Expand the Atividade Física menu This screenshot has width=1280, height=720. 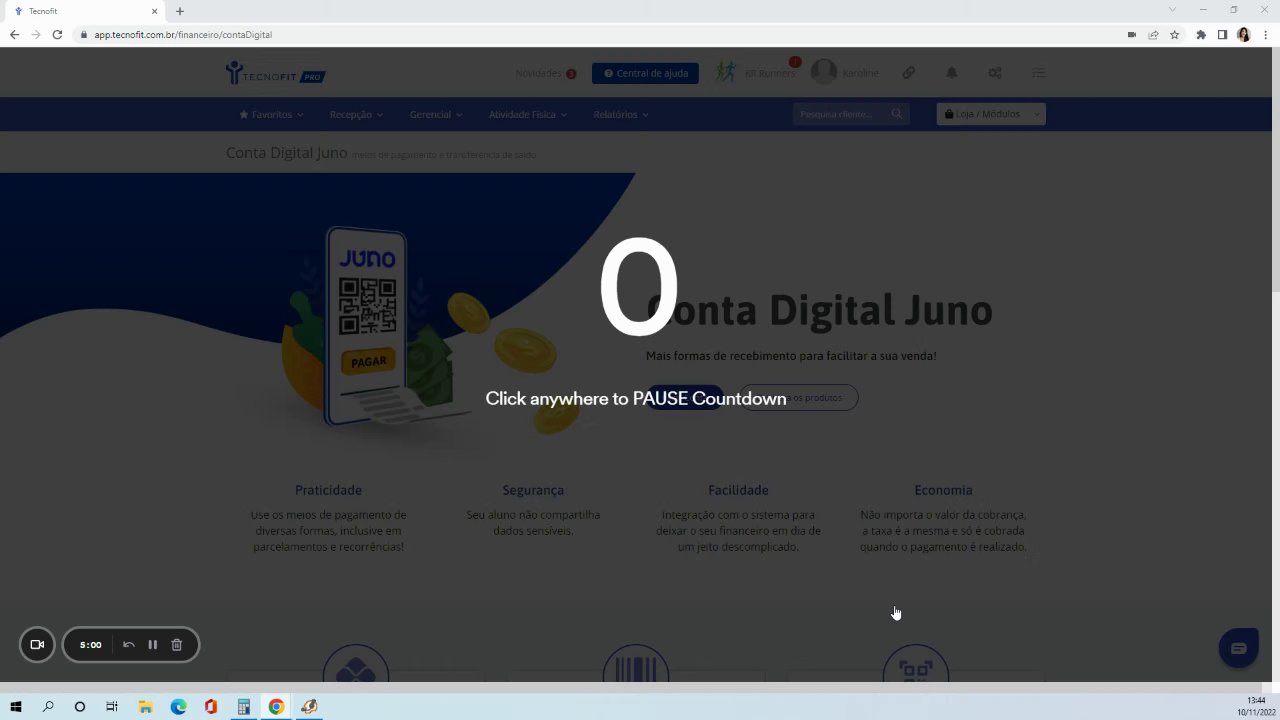point(528,115)
